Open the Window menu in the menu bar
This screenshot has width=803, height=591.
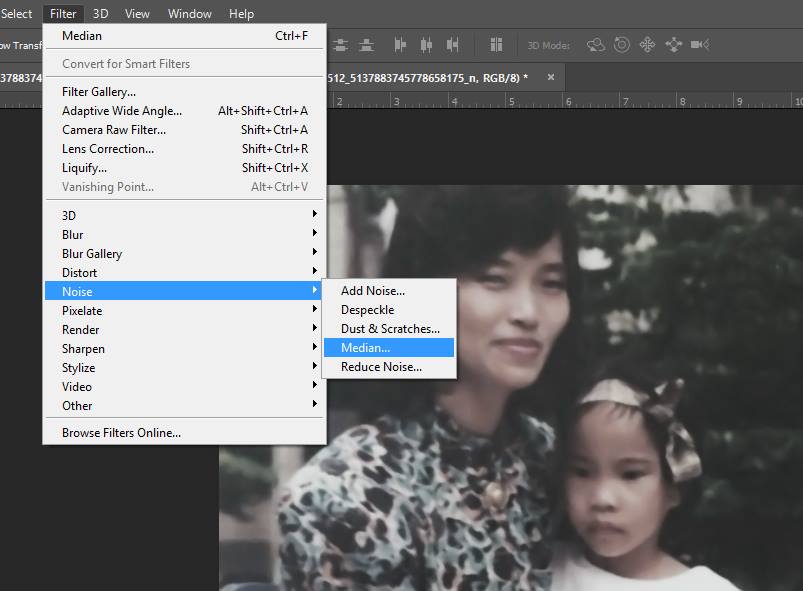189,13
